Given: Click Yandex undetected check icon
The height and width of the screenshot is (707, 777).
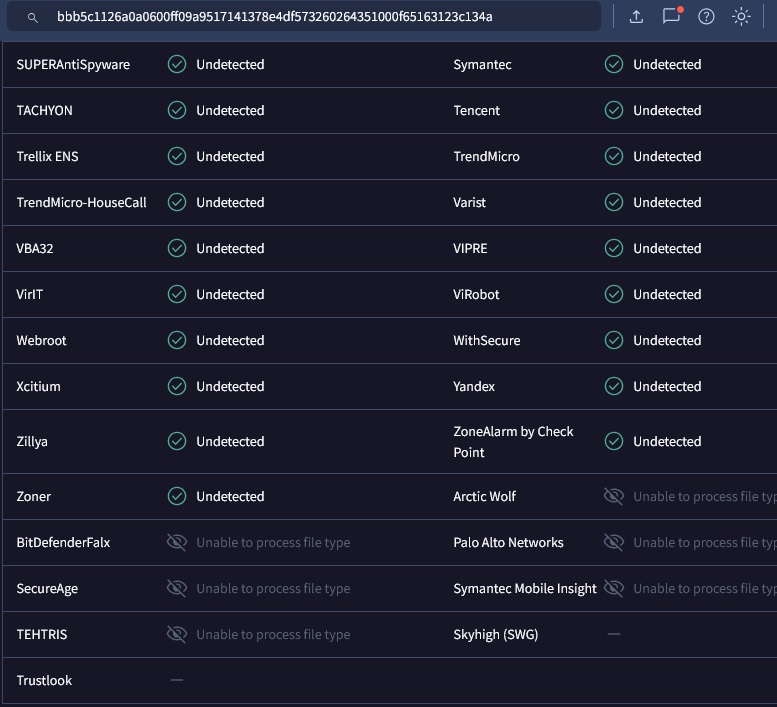Looking at the screenshot, I should [x=613, y=386].
